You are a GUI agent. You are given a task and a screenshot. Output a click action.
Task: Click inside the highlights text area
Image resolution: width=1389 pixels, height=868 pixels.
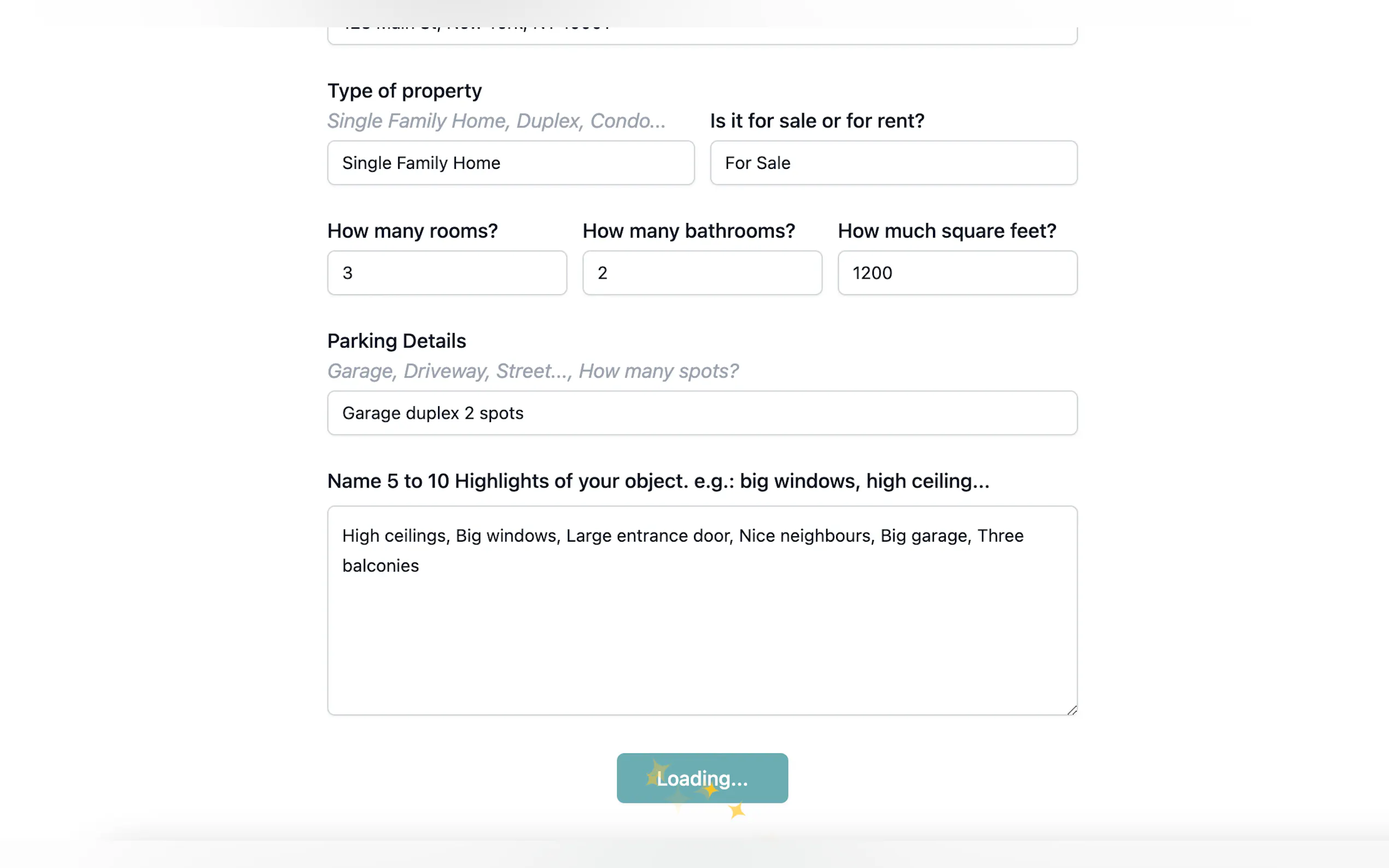[702, 631]
